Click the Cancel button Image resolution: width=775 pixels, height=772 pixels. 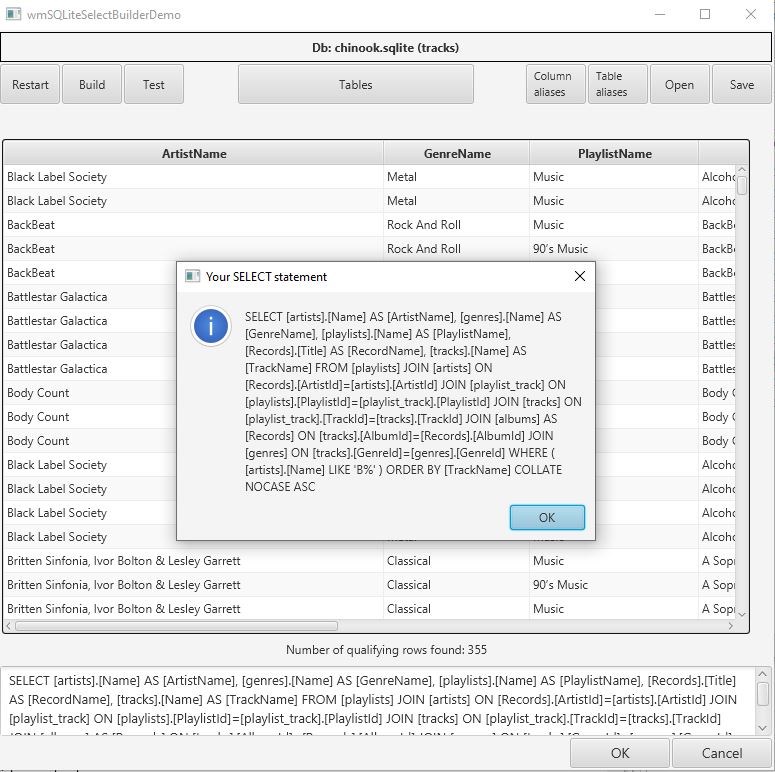coord(722,753)
